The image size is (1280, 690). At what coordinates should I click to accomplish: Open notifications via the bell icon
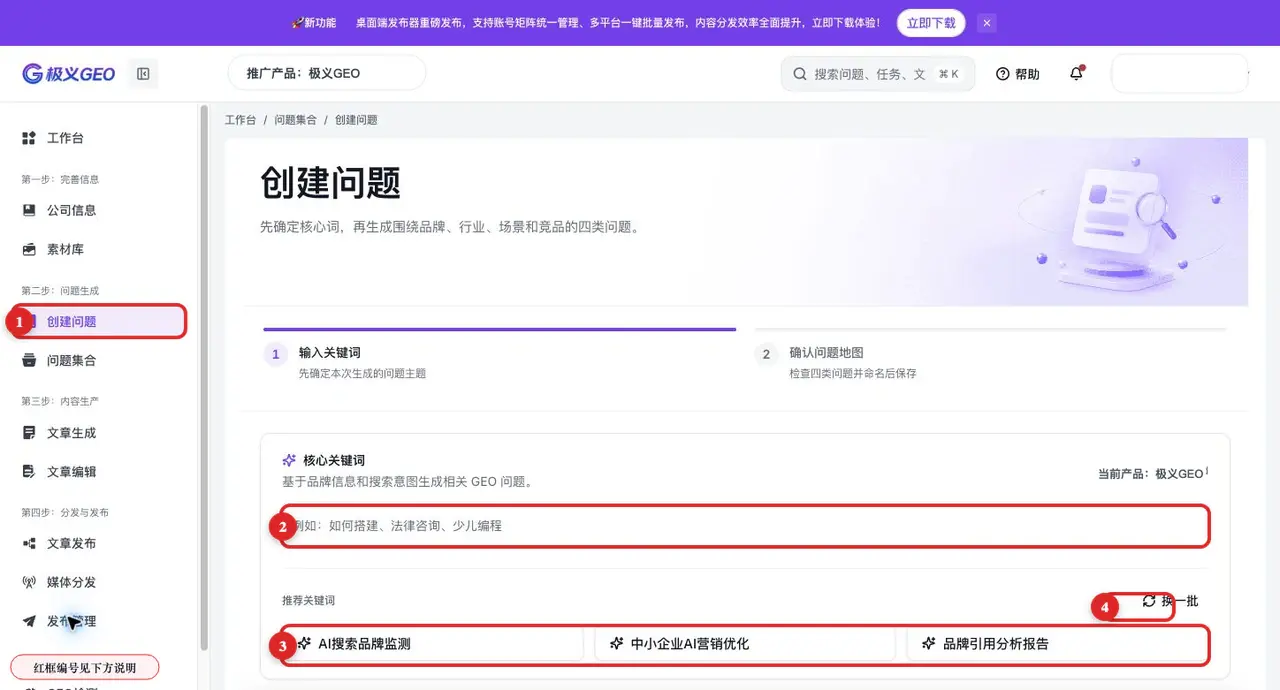tap(1076, 74)
